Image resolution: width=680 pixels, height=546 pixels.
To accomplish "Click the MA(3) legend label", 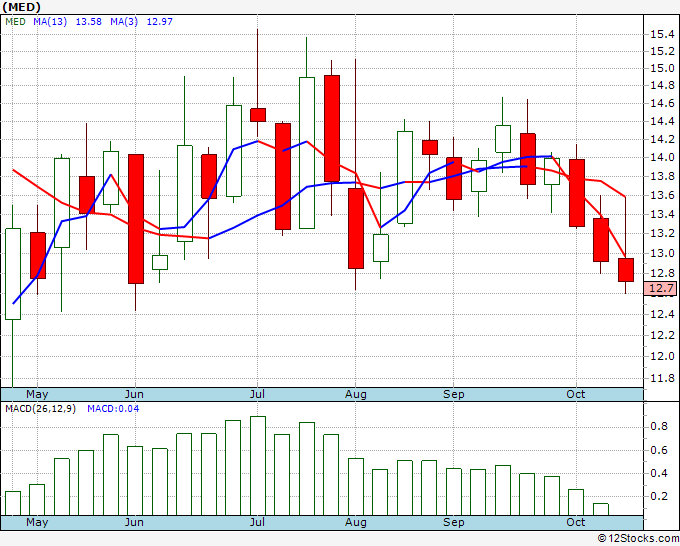I will [x=124, y=21].
